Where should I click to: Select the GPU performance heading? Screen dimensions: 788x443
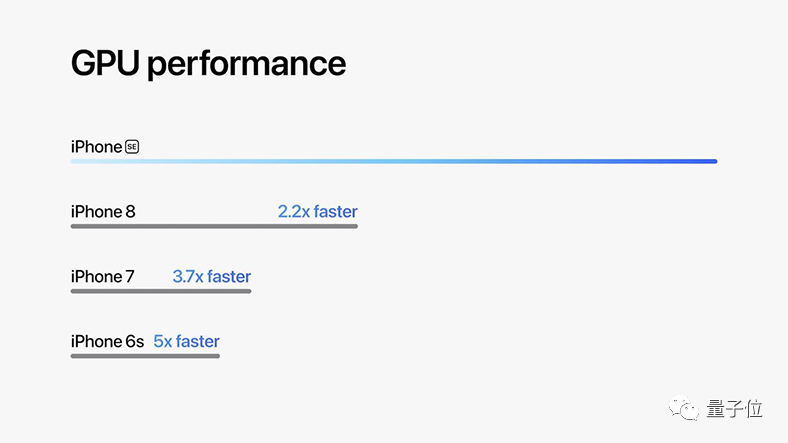(208, 64)
